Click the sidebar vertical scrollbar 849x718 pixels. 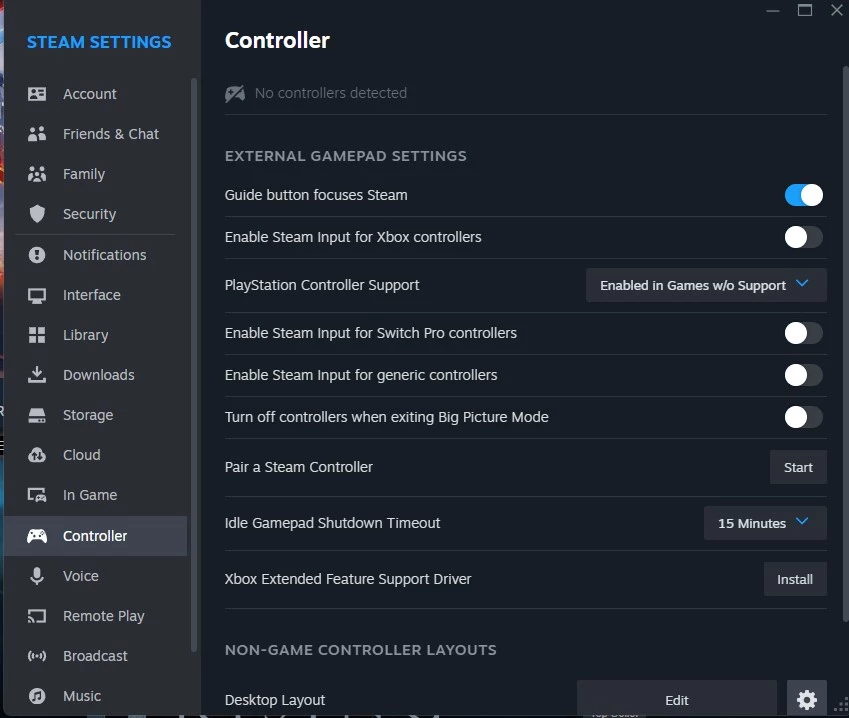coord(194,365)
